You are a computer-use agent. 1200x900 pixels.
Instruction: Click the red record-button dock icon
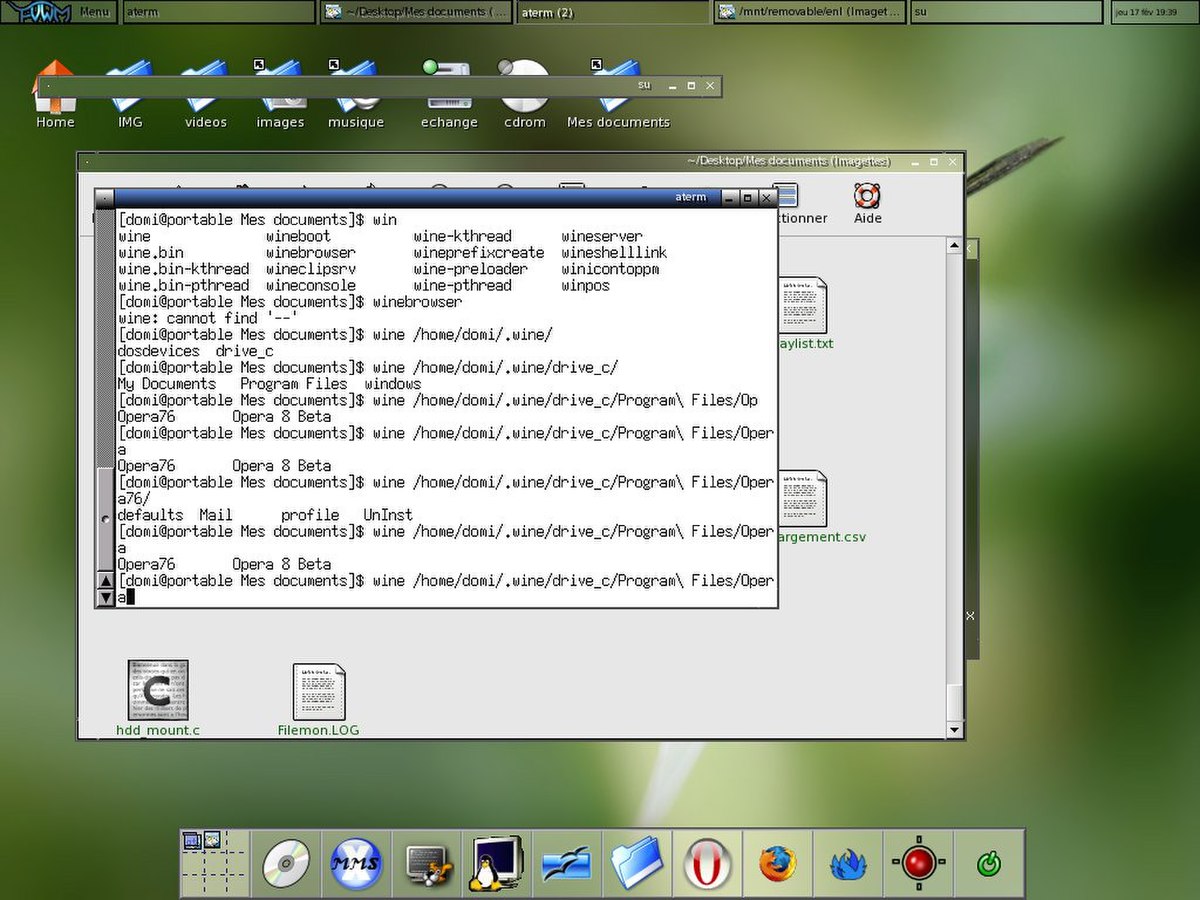(x=919, y=863)
